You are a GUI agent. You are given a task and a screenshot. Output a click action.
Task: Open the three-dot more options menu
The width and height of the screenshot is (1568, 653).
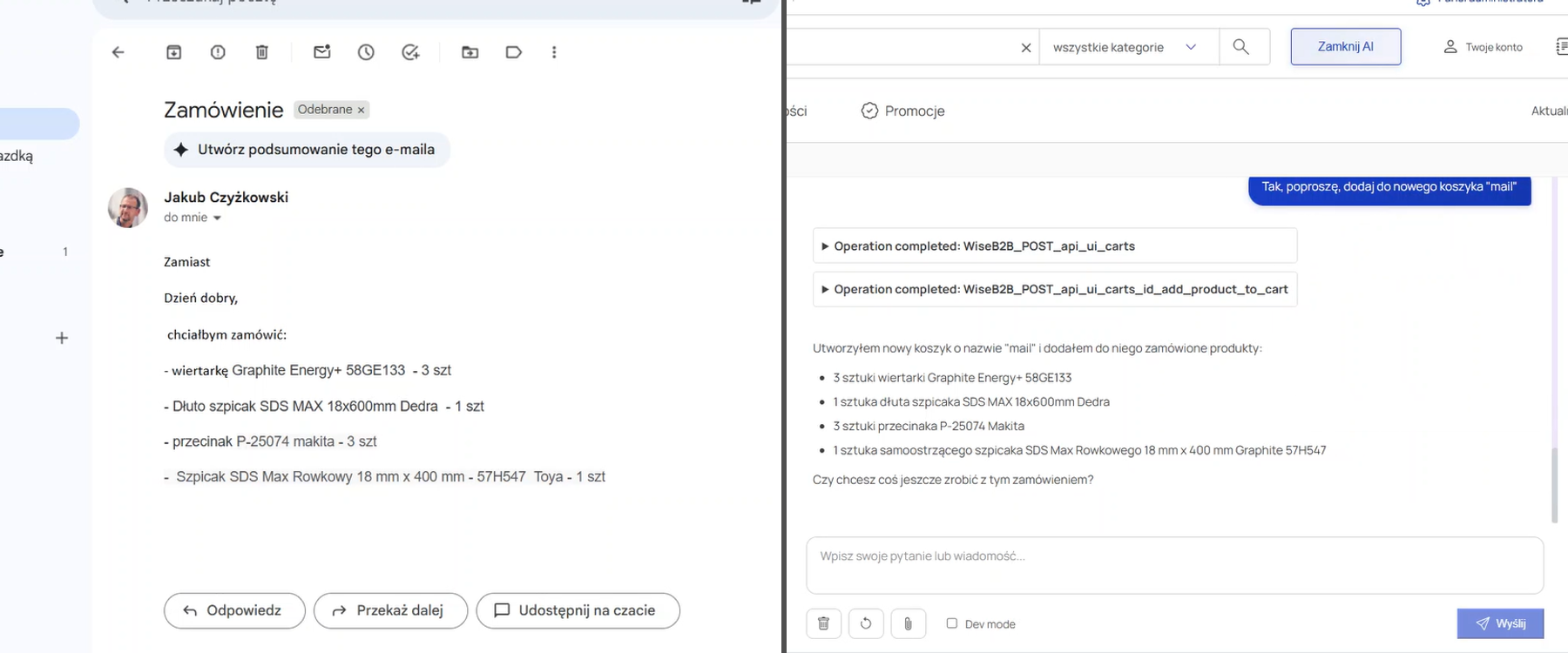(554, 52)
